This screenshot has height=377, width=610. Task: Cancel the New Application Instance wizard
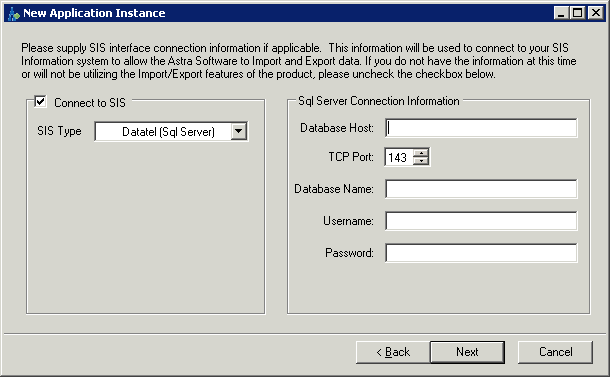(555, 352)
